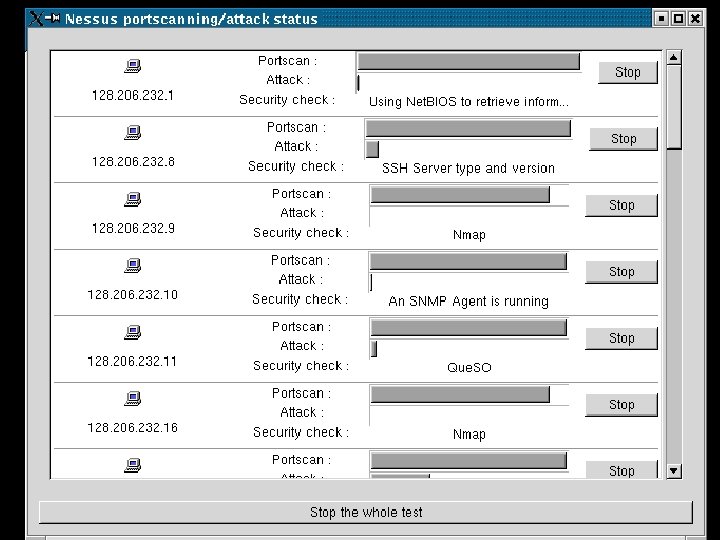Click the Portscan progress bar for 128.206.232.1

click(468, 62)
